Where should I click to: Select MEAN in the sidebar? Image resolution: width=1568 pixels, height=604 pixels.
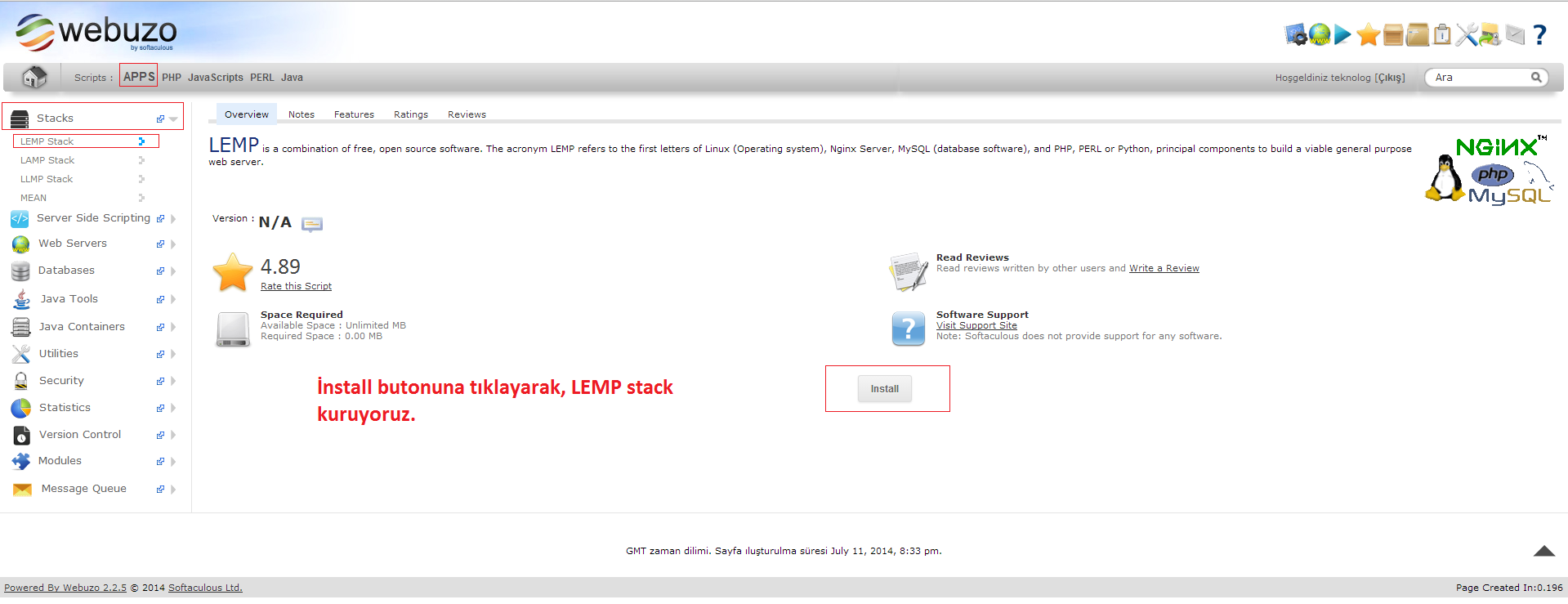34,198
